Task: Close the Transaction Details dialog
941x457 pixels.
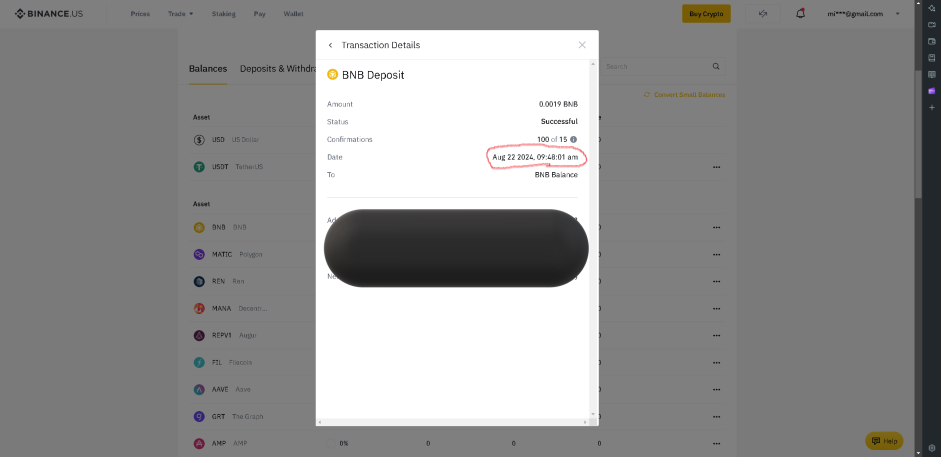Action: (x=582, y=45)
